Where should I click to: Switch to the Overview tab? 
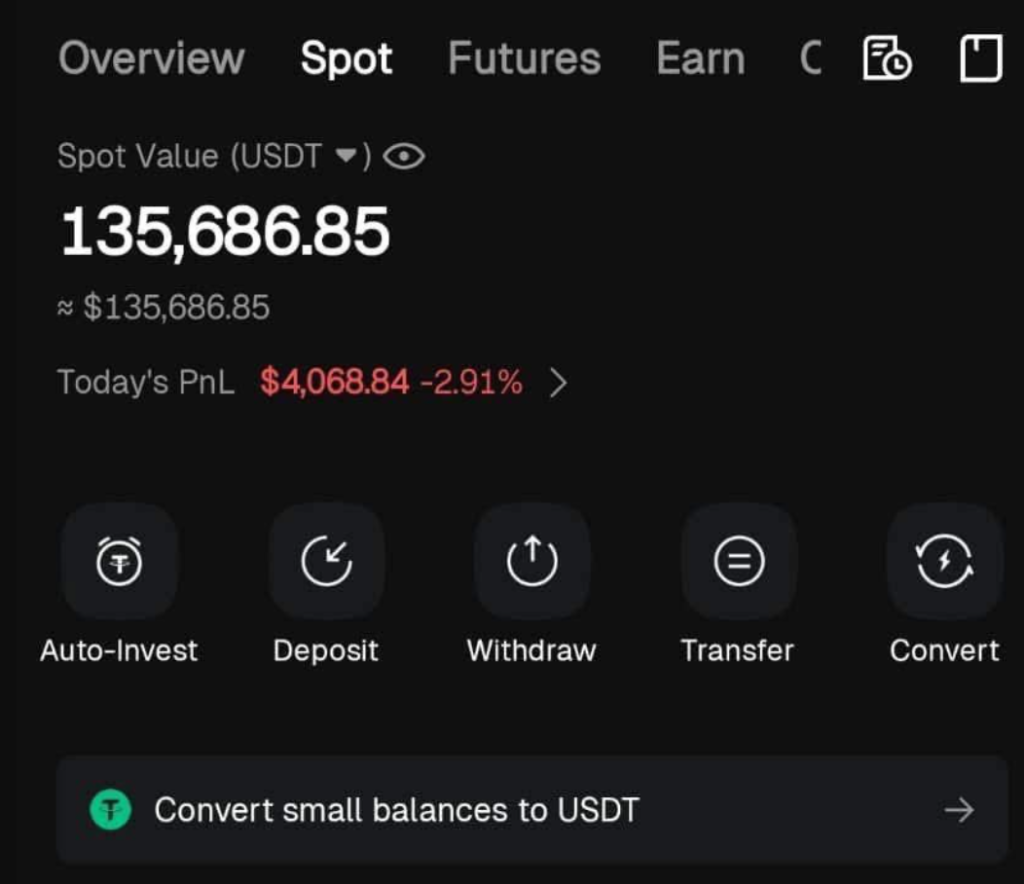coord(151,59)
